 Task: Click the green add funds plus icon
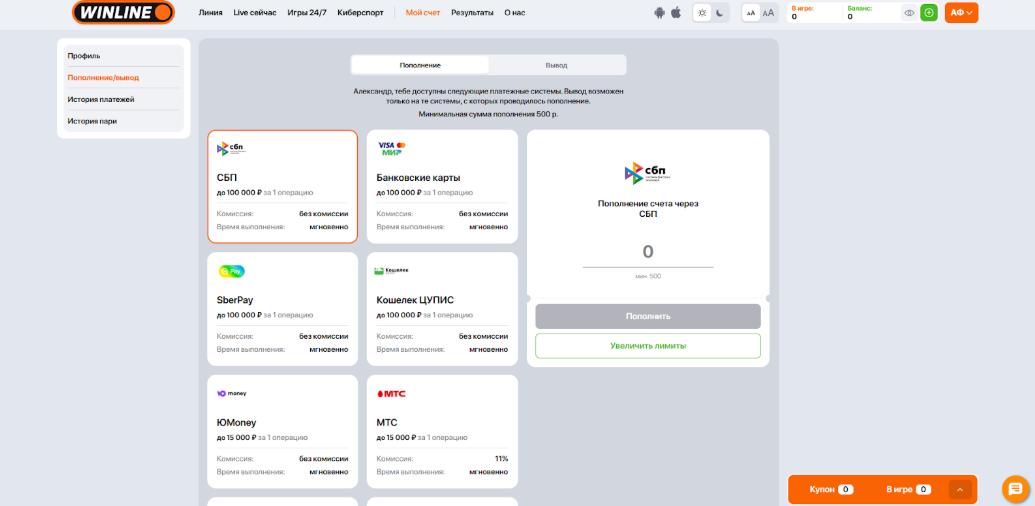pyautogui.click(x=929, y=13)
